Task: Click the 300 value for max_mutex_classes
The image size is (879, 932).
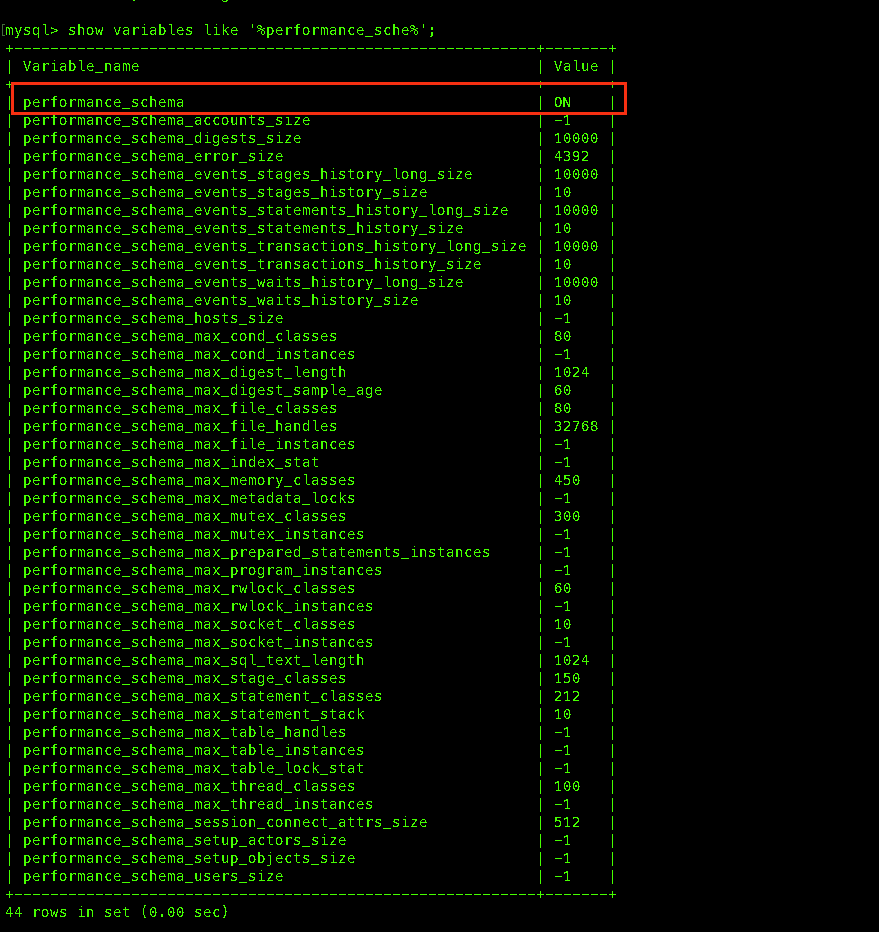Action: tap(567, 516)
